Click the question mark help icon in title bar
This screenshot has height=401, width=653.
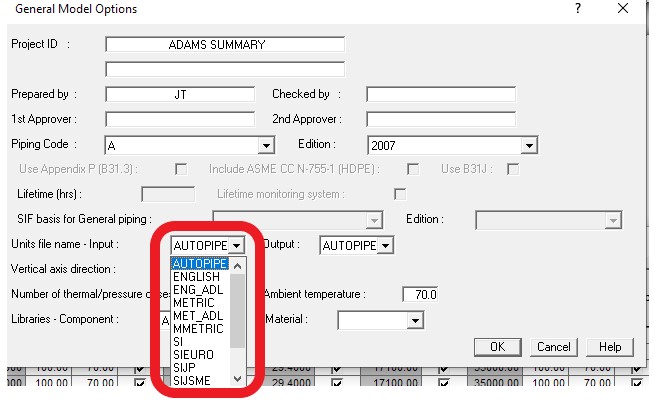pos(578,8)
